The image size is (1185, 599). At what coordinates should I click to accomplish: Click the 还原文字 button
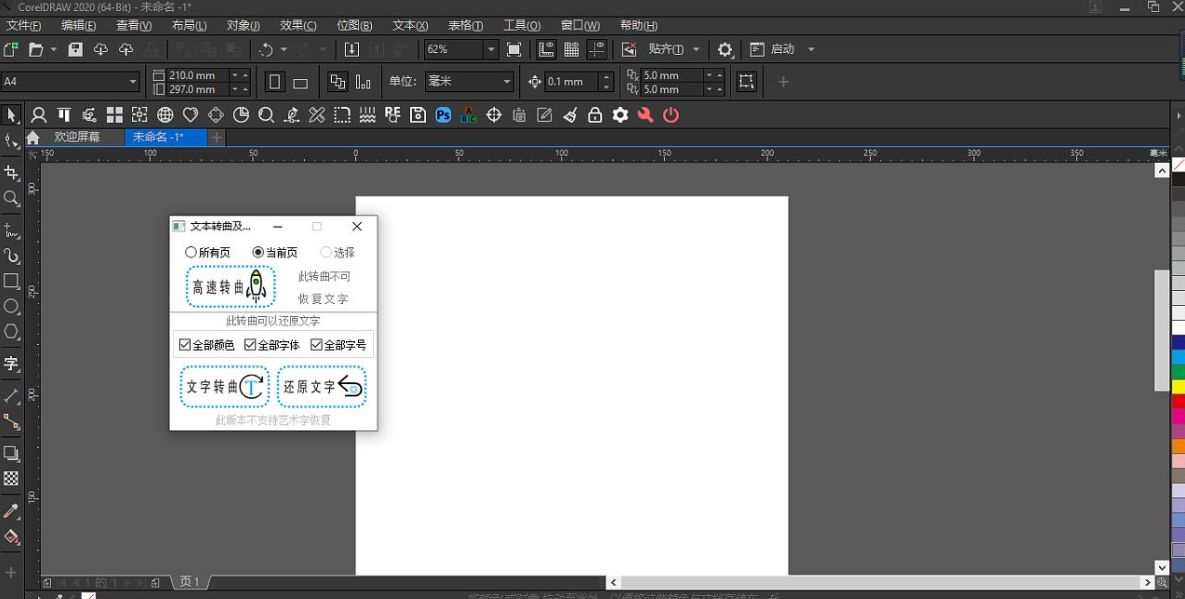[x=321, y=385]
